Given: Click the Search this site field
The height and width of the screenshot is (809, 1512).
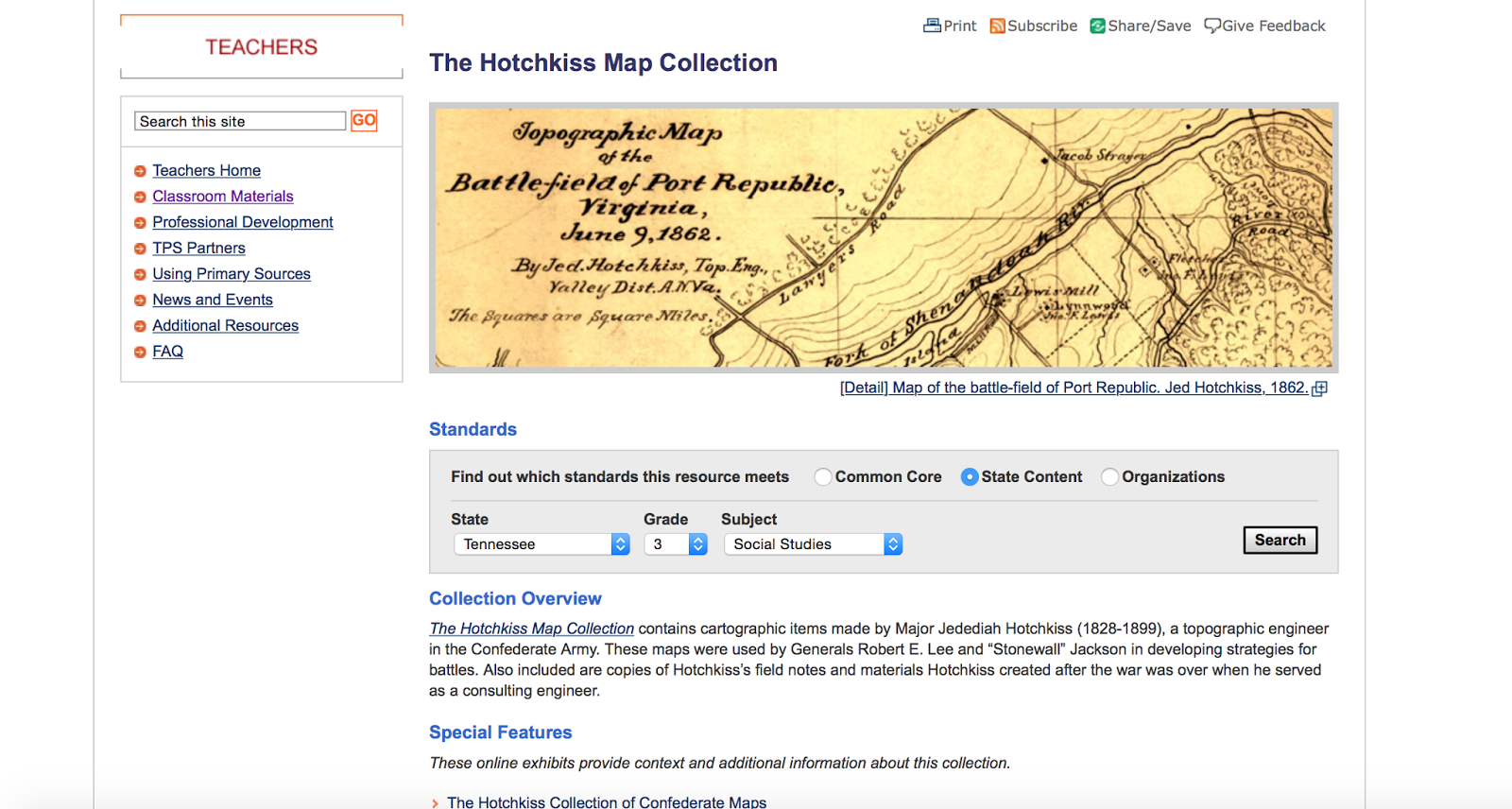Looking at the screenshot, I should (240, 121).
